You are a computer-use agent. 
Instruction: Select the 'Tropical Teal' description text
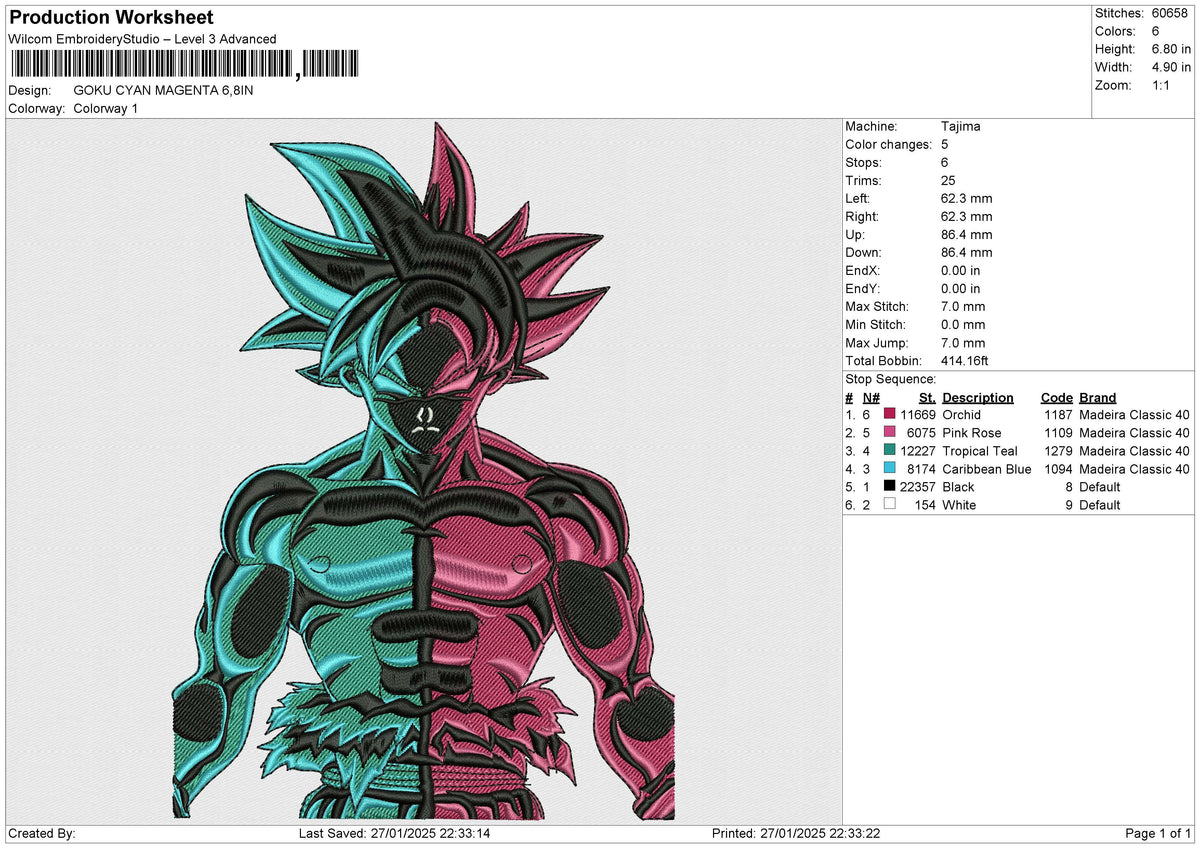pyautogui.click(x=980, y=450)
